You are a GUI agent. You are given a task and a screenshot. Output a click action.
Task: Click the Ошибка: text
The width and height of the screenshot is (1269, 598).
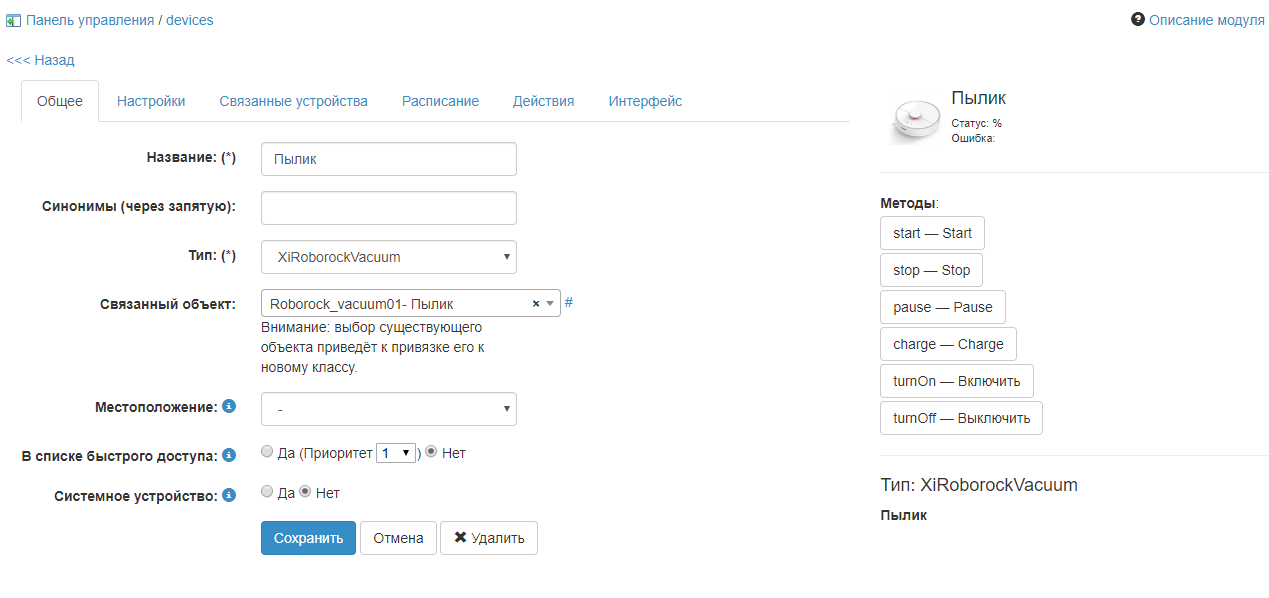pyautogui.click(x=973, y=138)
